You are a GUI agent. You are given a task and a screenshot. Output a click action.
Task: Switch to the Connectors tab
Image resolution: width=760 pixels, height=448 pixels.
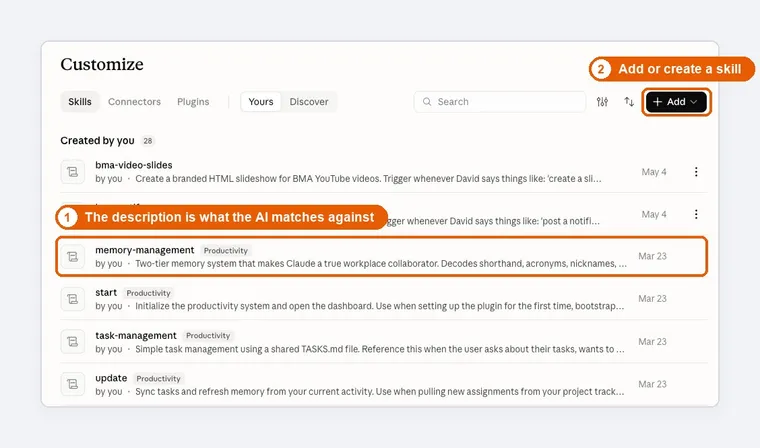pyautogui.click(x=134, y=102)
